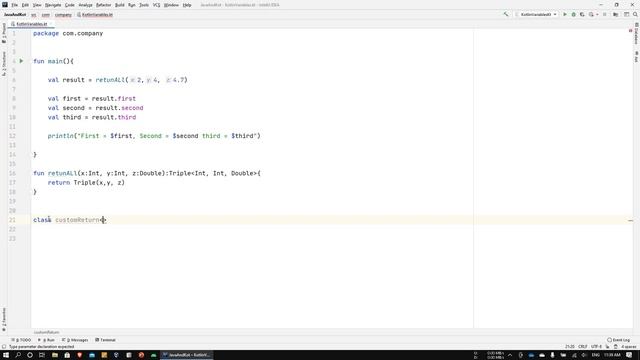Click the KotlinVariables.kt breadcrumb
The image size is (640, 360).
point(95,15)
